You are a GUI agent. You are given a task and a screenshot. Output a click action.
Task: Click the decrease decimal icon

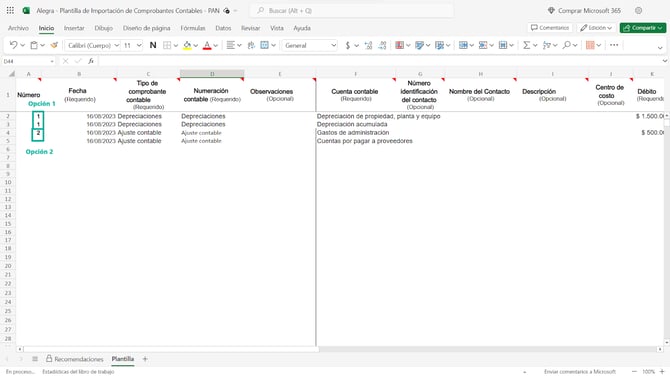pos(382,45)
